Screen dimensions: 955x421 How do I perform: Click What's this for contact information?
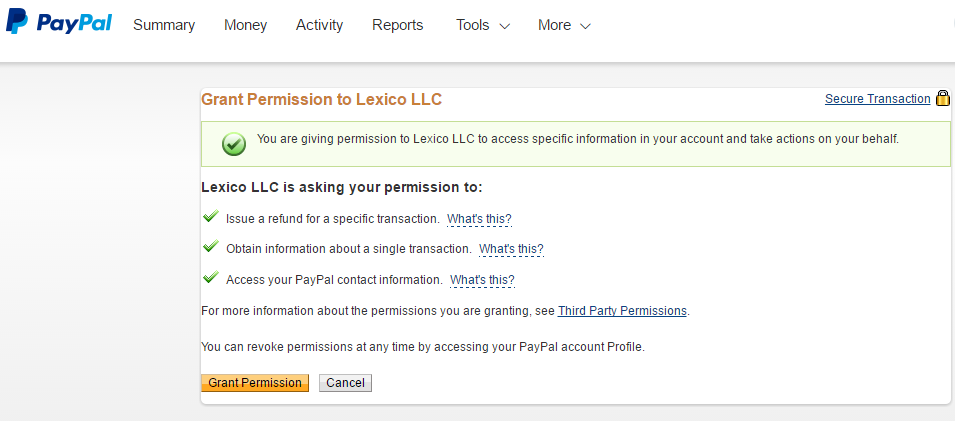click(482, 280)
